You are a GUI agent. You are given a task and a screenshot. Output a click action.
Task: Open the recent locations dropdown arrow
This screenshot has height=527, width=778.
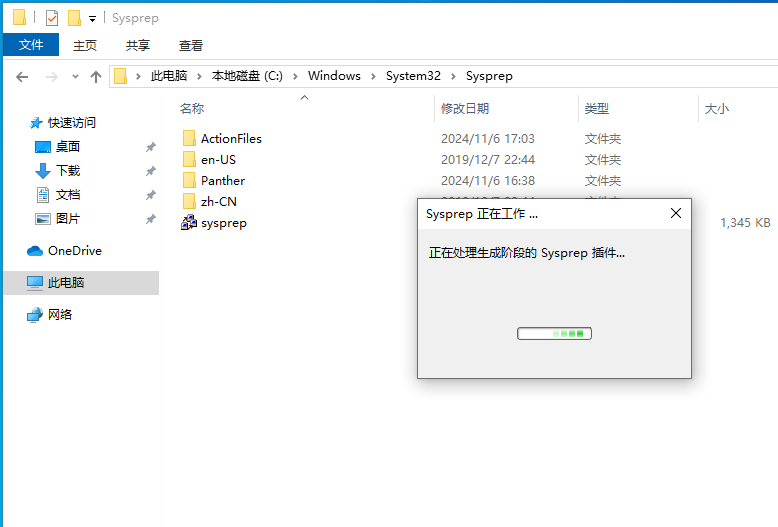75,76
